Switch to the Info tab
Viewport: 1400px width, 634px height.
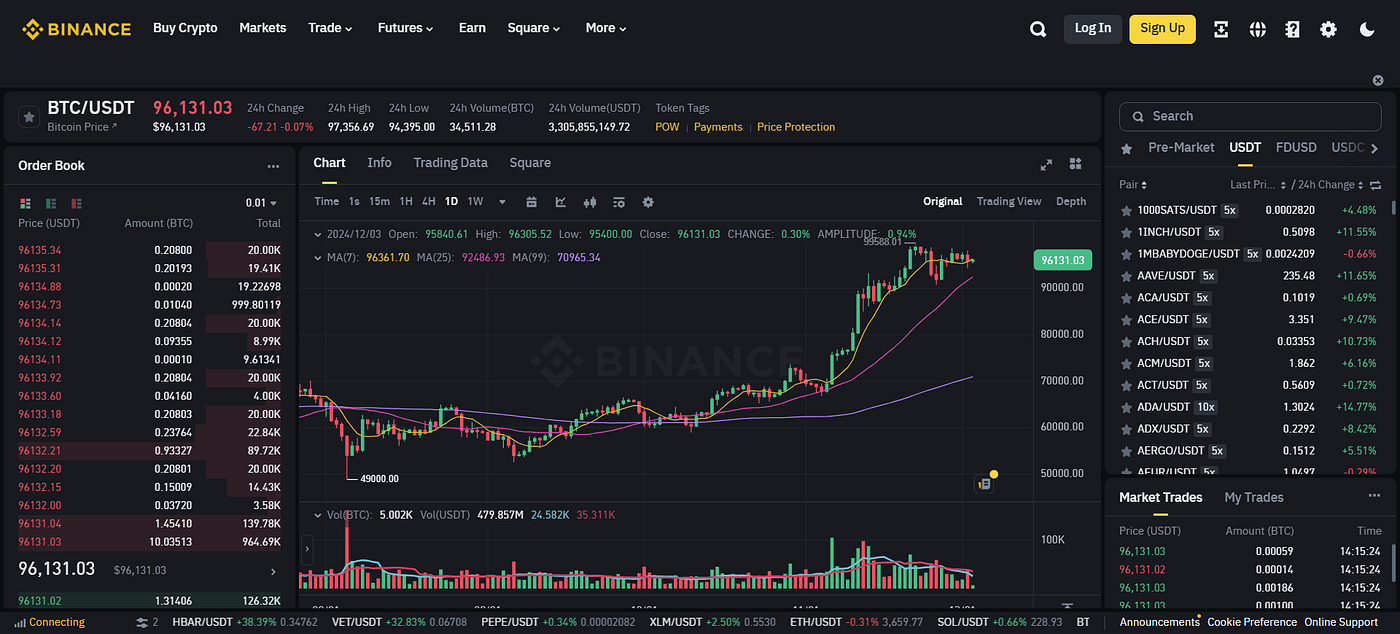tap(379, 163)
